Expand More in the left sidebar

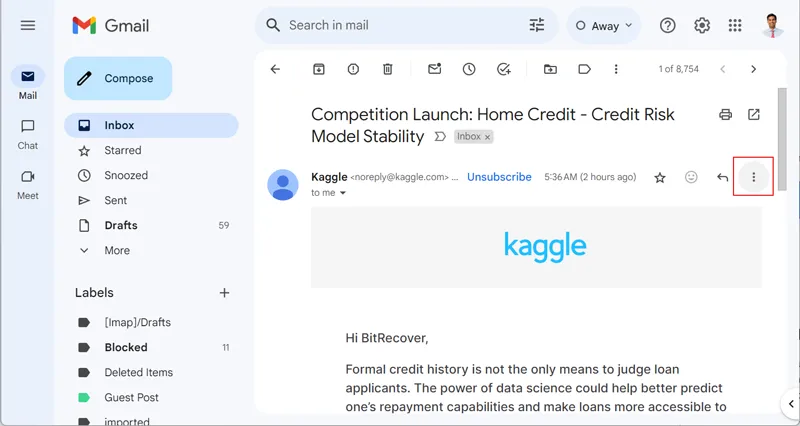pyautogui.click(x=117, y=250)
